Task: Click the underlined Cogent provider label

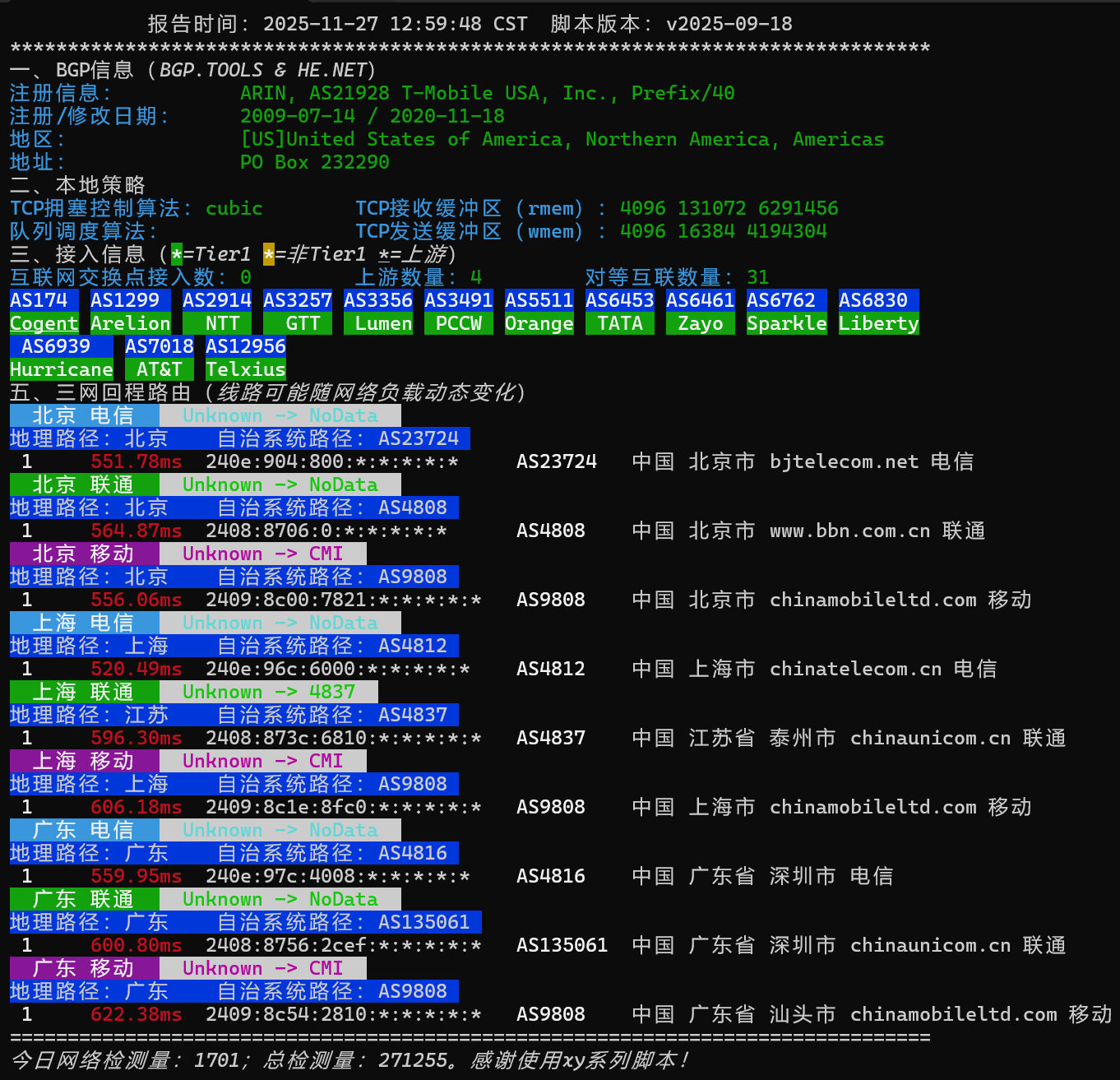Action: pyautogui.click(x=44, y=323)
